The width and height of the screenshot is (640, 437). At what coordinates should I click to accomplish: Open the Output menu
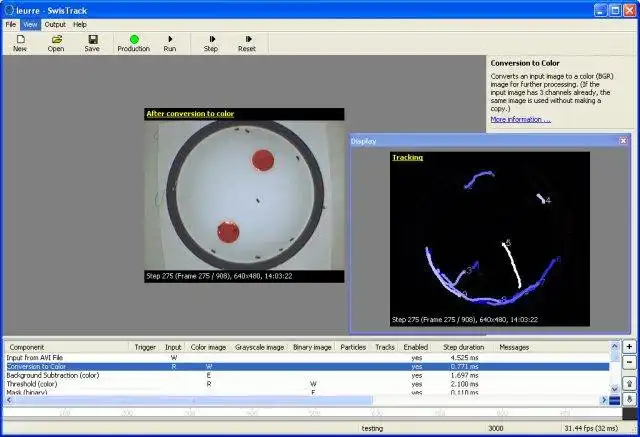[55, 24]
